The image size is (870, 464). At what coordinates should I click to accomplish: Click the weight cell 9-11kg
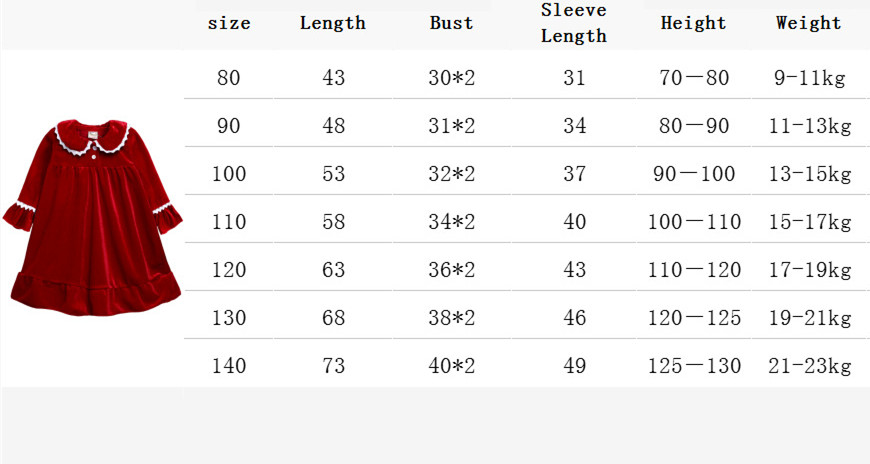[x=809, y=78]
